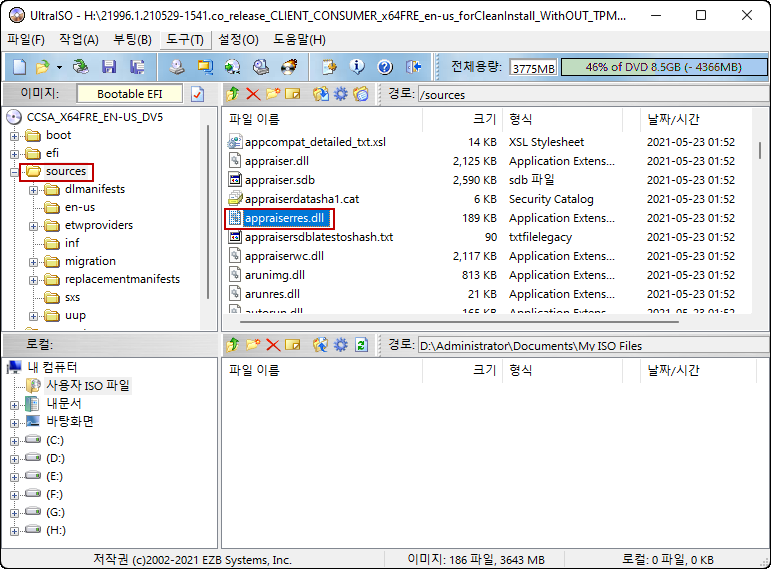Image resolution: width=771 pixels, height=569 pixels.
Task: Click the blue Help question mark icon
Action: (385, 67)
